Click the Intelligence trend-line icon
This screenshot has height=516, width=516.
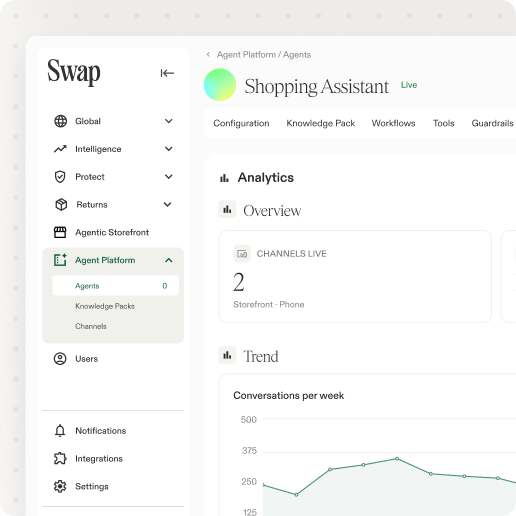tap(60, 149)
